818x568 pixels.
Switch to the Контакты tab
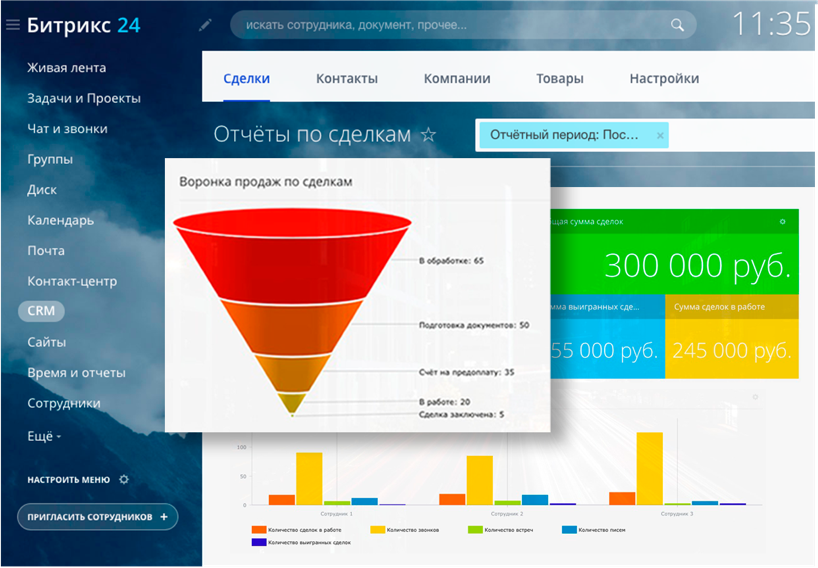[347, 78]
